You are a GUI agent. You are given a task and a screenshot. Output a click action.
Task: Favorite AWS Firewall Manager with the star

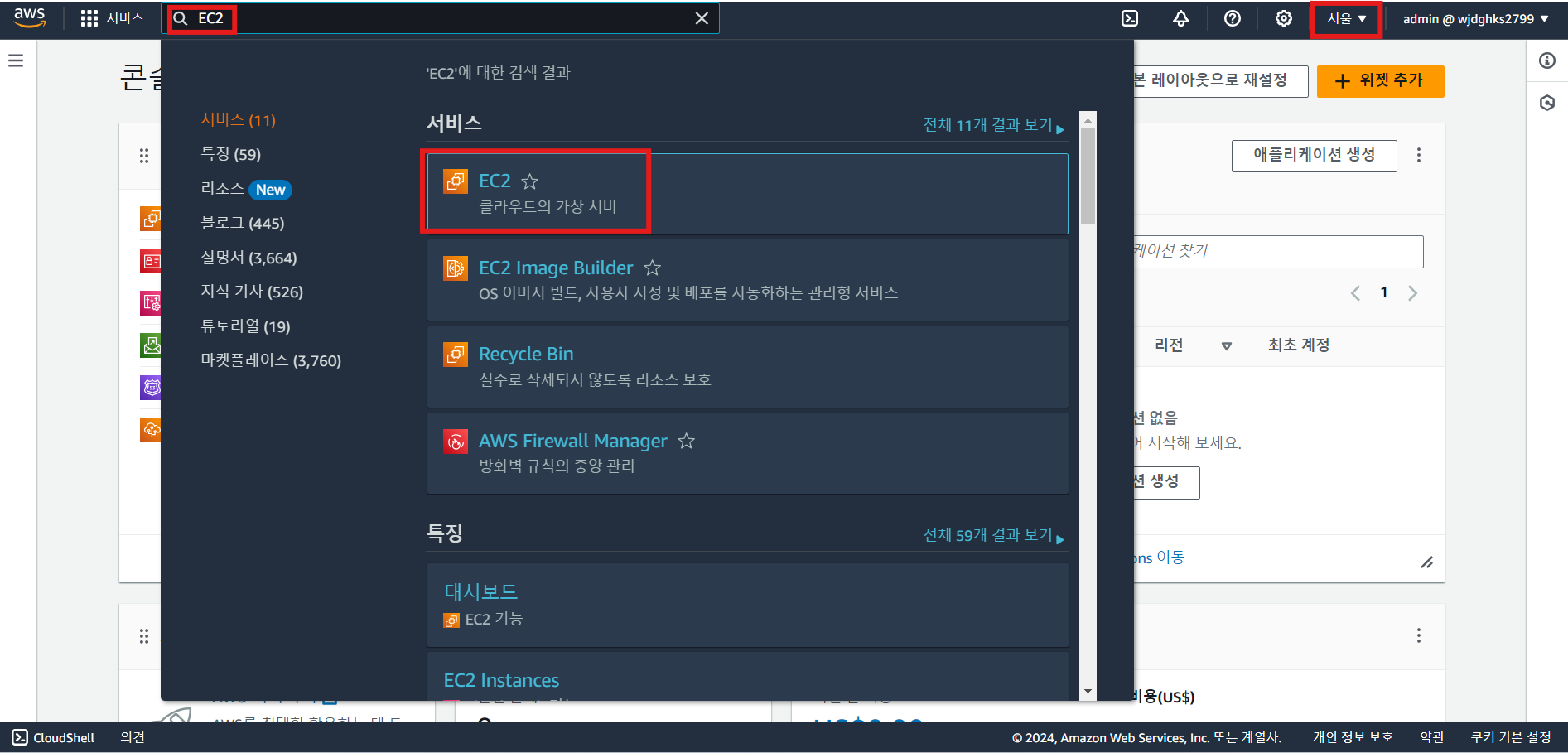pyautogui.click(x=686, y=441)
